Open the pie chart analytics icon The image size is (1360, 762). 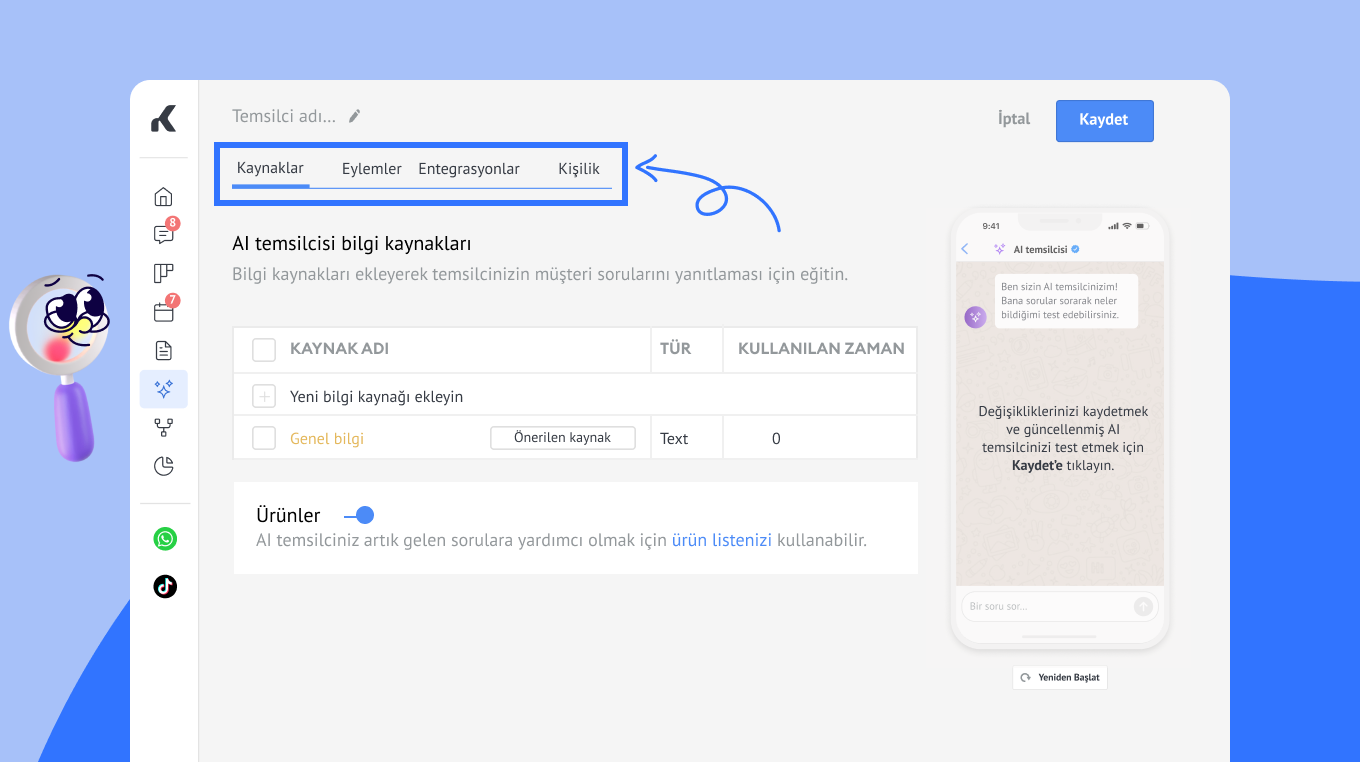tap(164, 466)
